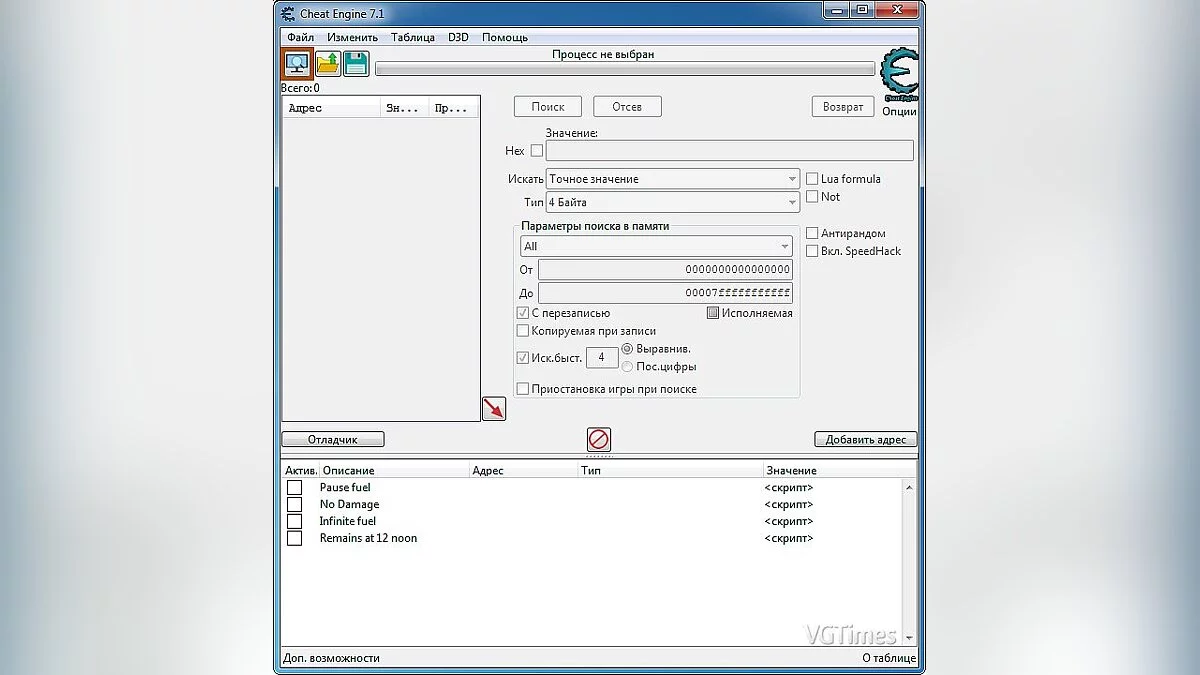The height and width of the screenshot is (675, 1200).
Task: Click the Добавить адрес button
Action: tap(865, 439)
